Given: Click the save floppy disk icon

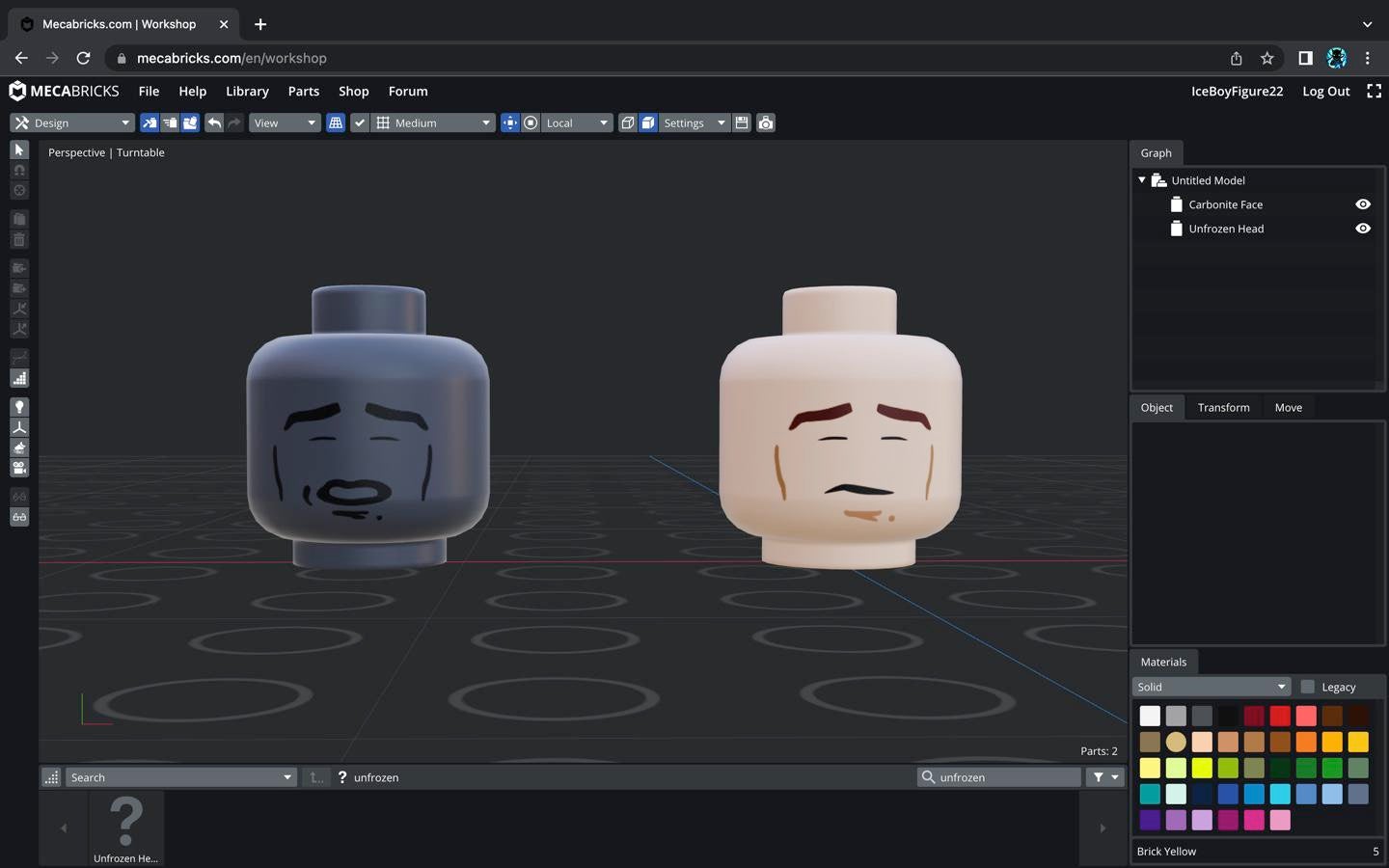Looking at the screenshot, I should tap(742, 122).
